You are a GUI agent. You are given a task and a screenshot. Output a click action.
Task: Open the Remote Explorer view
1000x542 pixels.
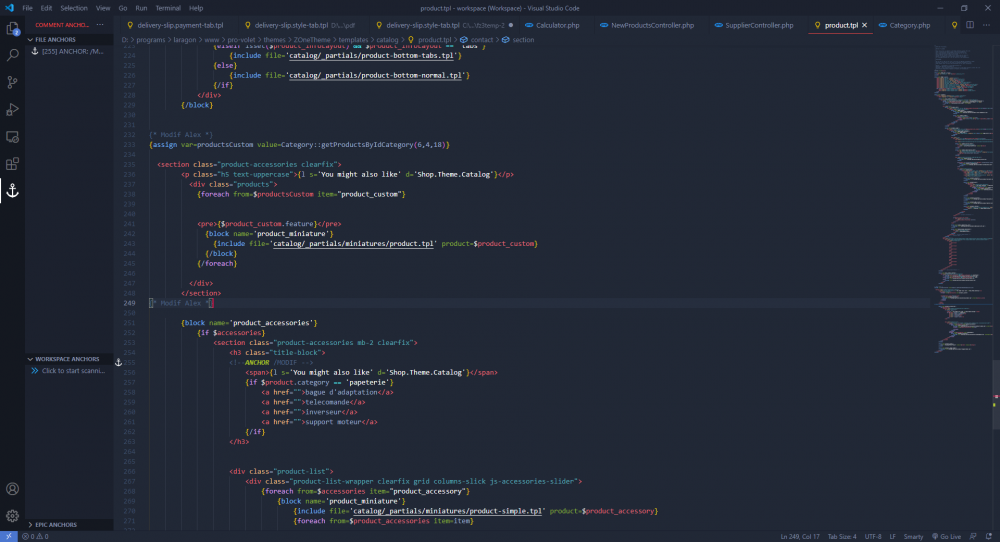click(12, 136)
